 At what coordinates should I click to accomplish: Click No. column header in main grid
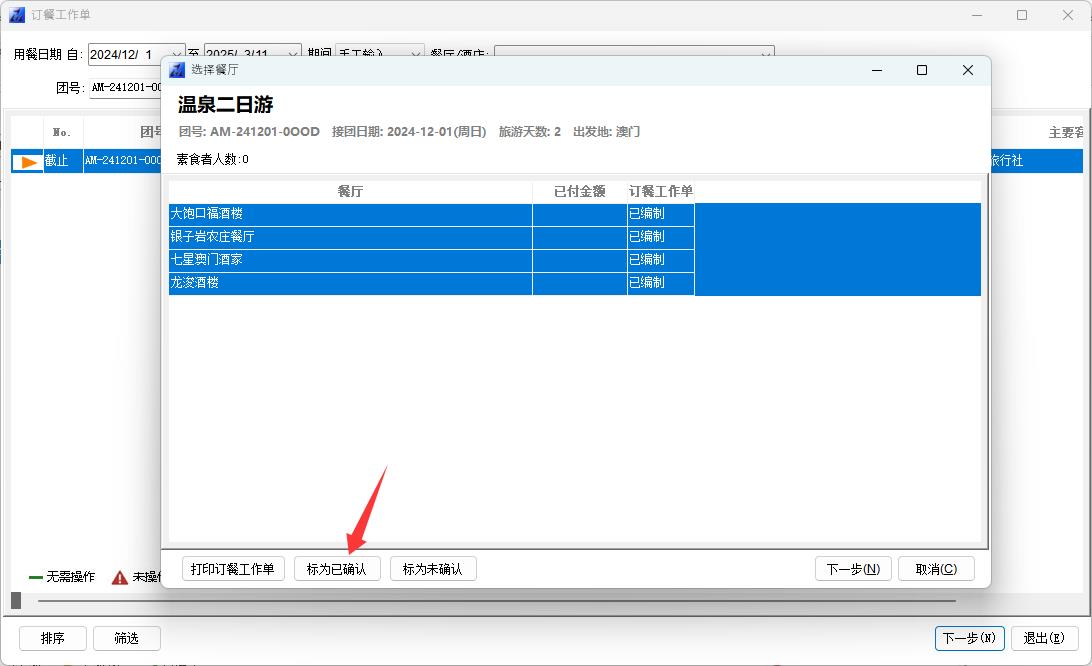coord(63,132)
